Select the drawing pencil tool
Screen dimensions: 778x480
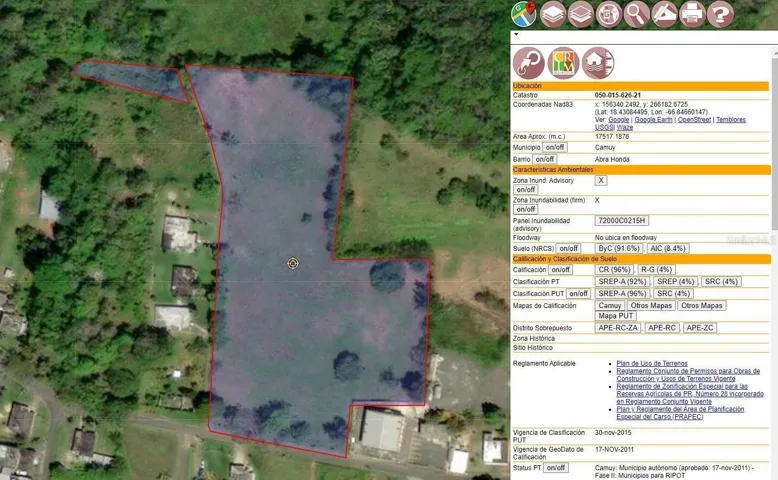tap(664, 14)
